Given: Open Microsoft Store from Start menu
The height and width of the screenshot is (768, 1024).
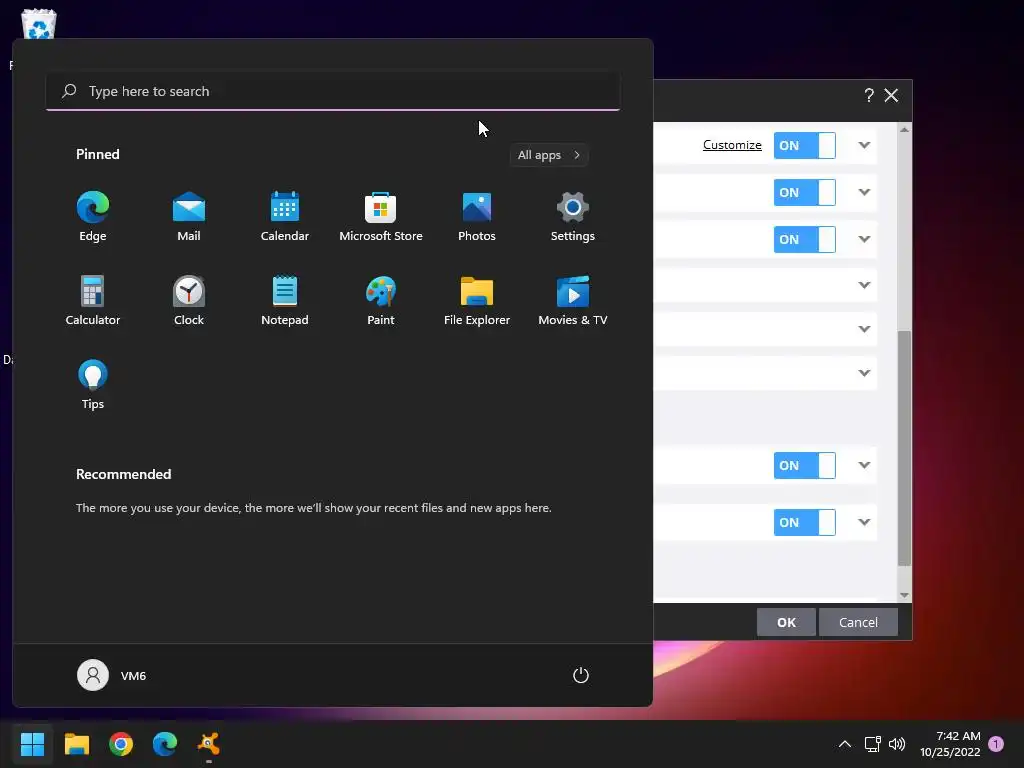Looking at the screenshot, I should pyautogui.click(x=381, y=217).
